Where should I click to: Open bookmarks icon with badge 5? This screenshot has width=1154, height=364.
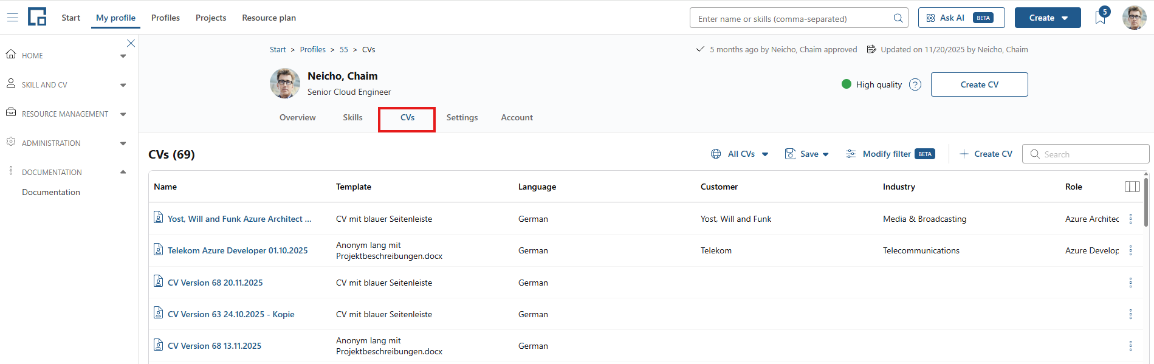coord(1100,17)
